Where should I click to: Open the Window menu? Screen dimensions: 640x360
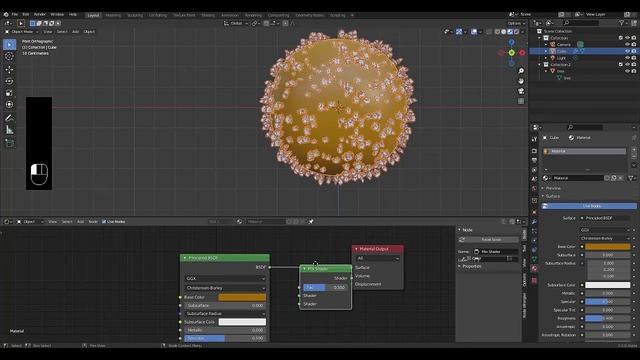(57, 14)
